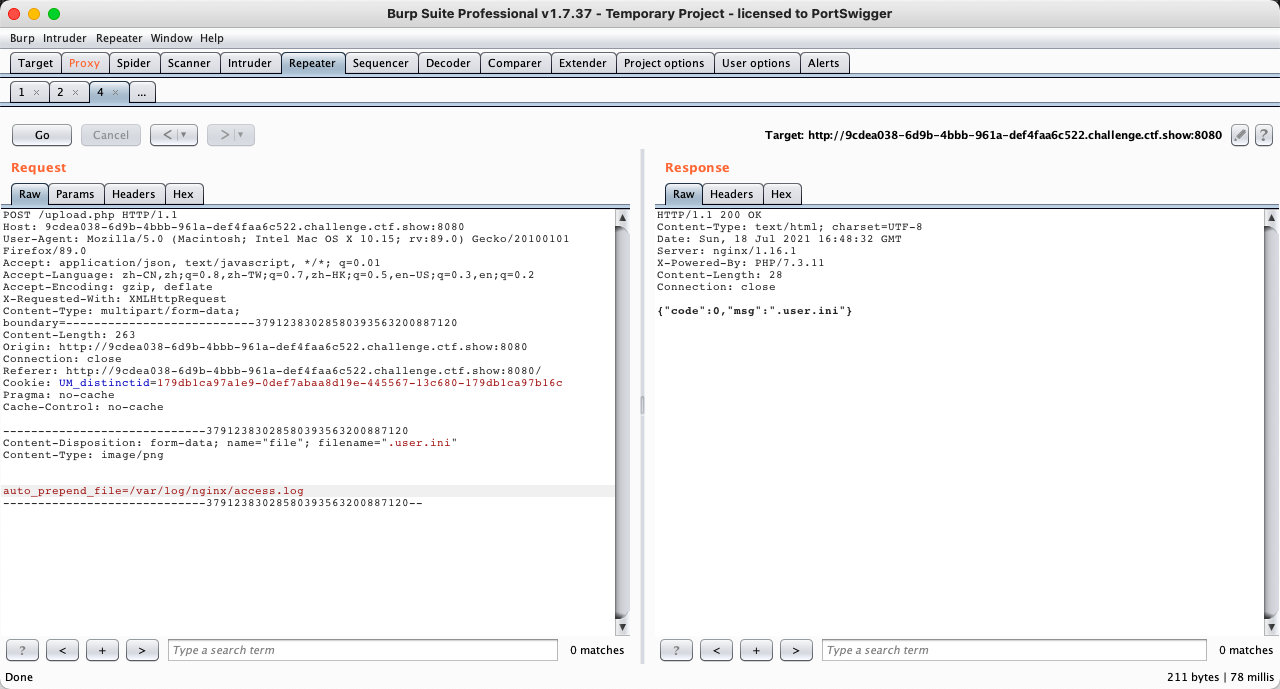The width and height of the screenshot is (1280, 689).
Task: Select the Repeater tool tab
Action: point(313,63)
